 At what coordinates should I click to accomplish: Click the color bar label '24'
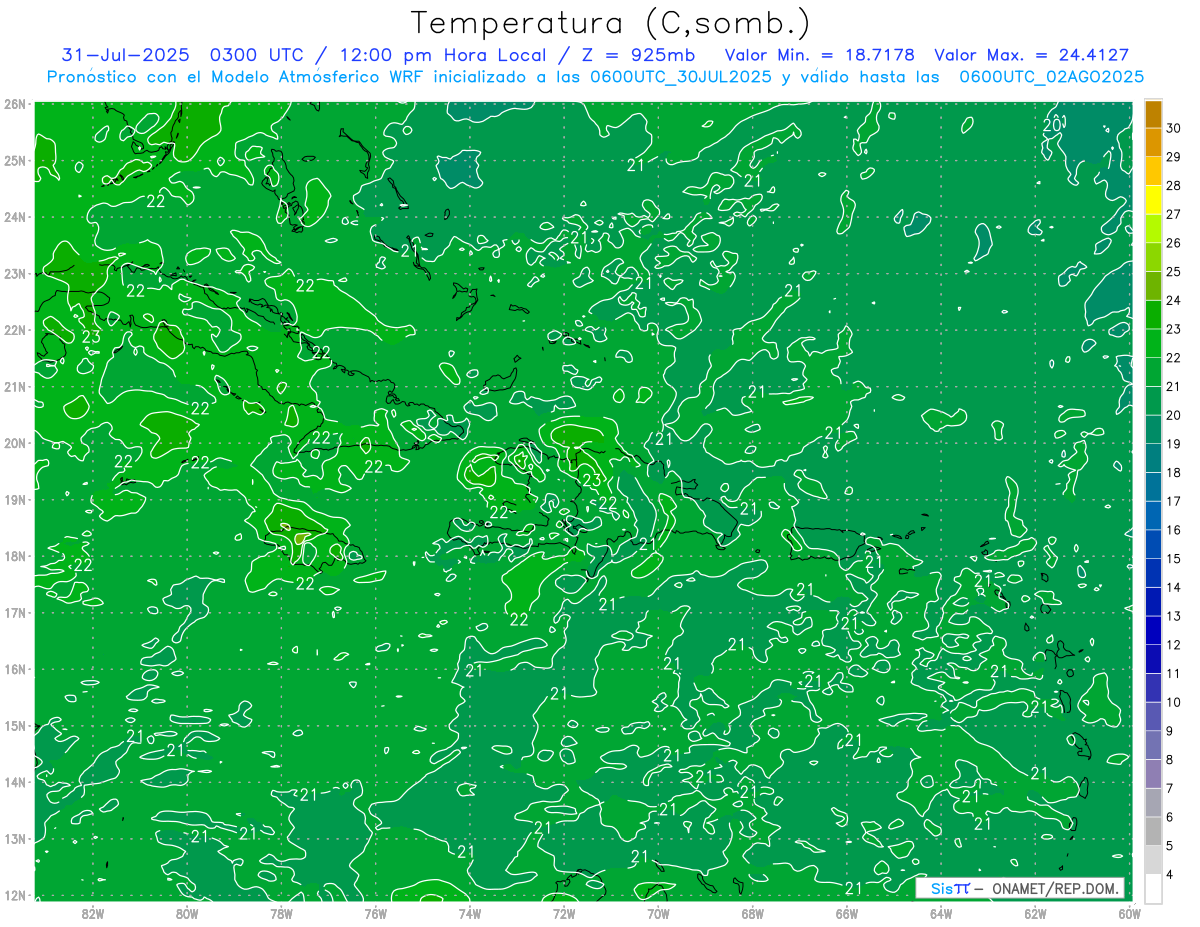pos(1174,300)
